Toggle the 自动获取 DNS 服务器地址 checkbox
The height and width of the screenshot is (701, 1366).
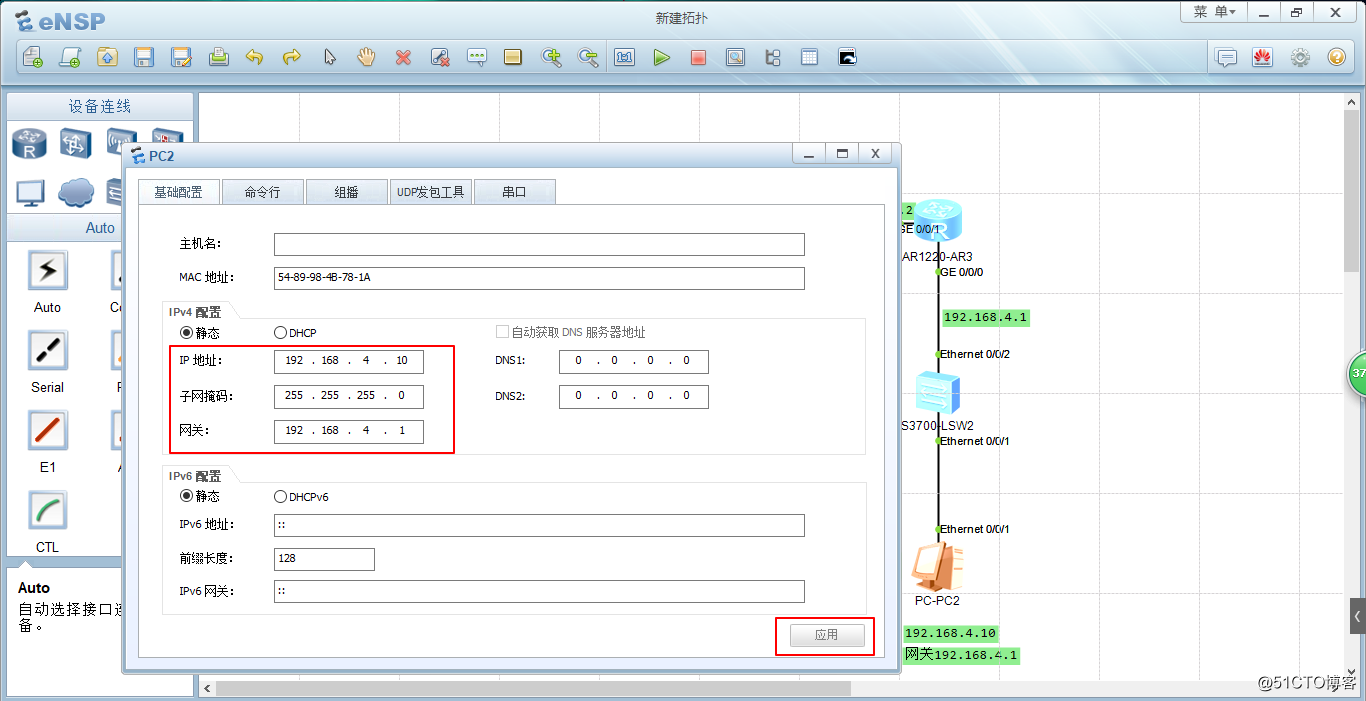502,332
